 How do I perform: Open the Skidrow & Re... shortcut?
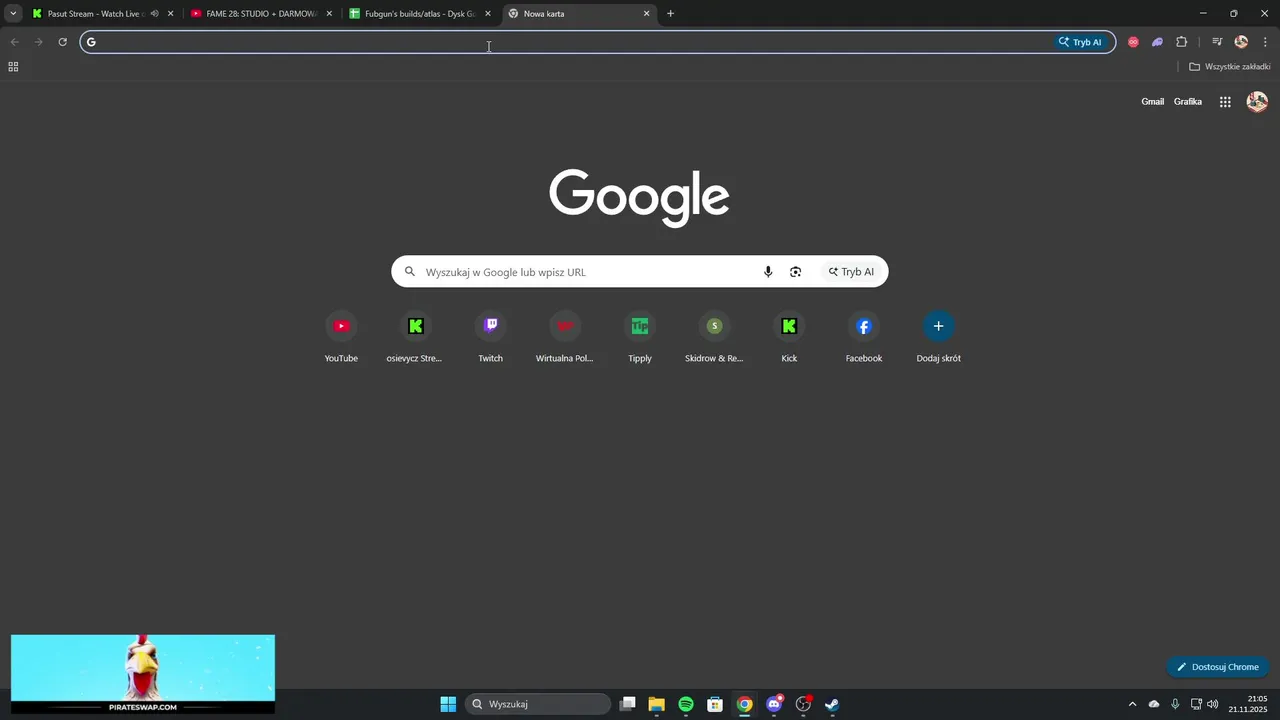tap(714, 338)
